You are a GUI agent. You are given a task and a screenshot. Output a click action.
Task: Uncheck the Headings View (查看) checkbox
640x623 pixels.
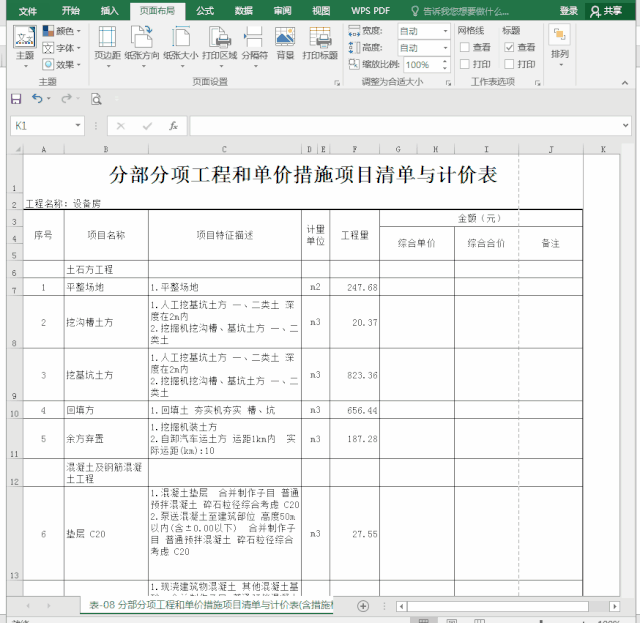[509, 47]
